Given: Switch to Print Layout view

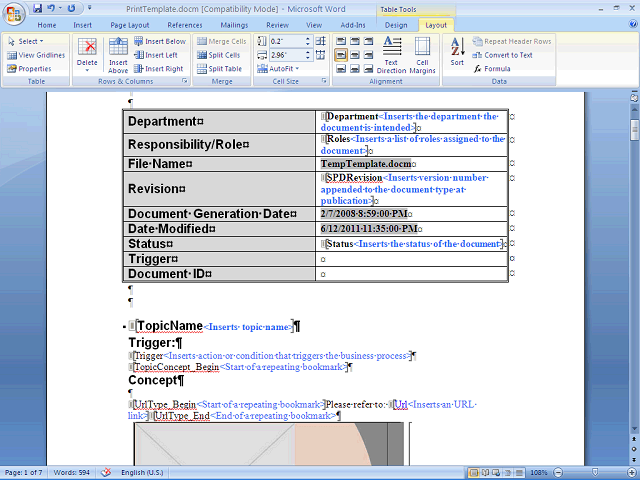Looking at the screenshot, I should 473,473.
